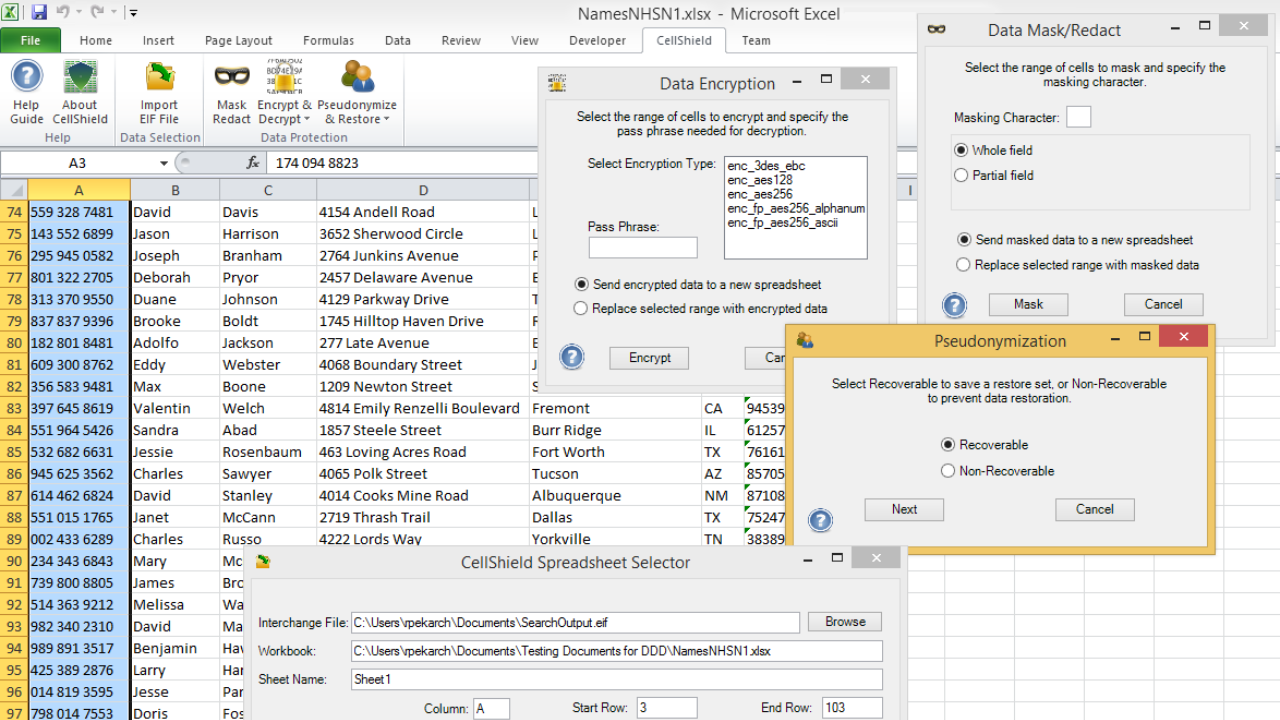This screenshot has height=720, width=1280.
Task: Click the cell containing Rosenbaum
Action: [268, 452]
